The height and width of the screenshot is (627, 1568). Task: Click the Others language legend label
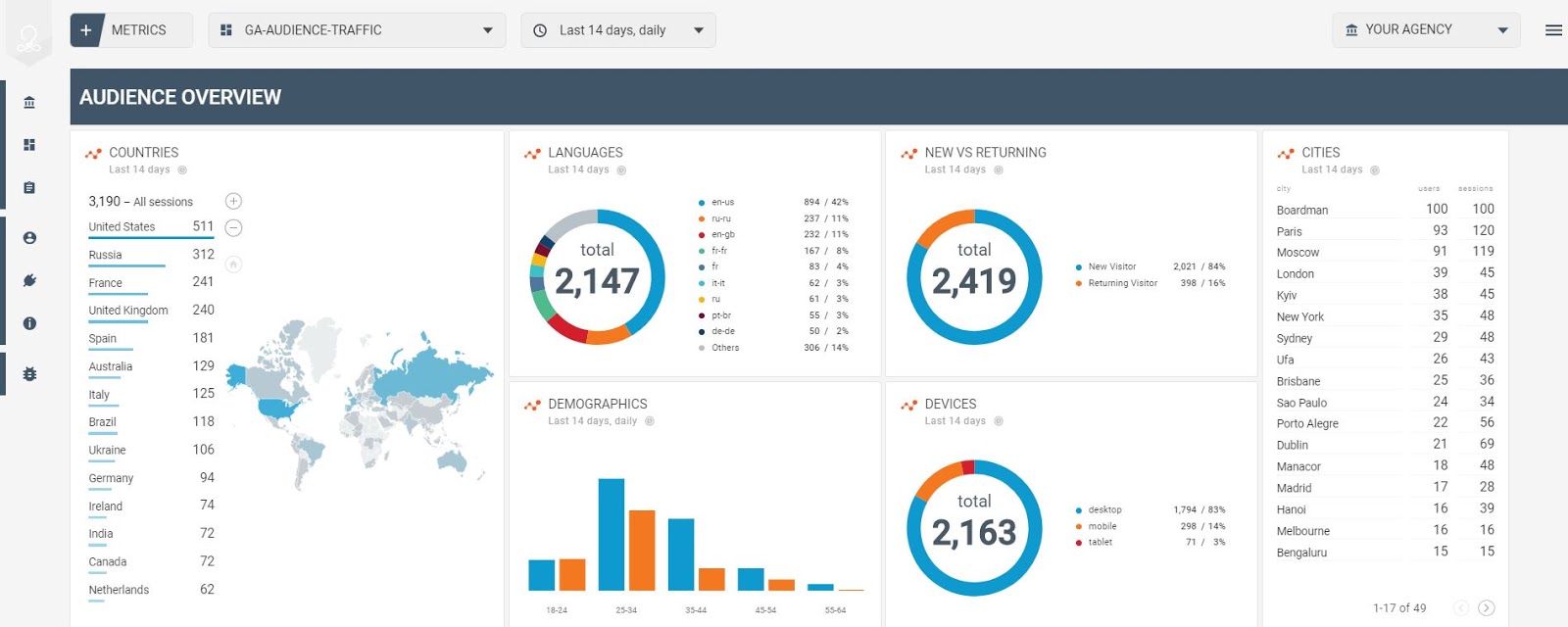pos(725,348)
